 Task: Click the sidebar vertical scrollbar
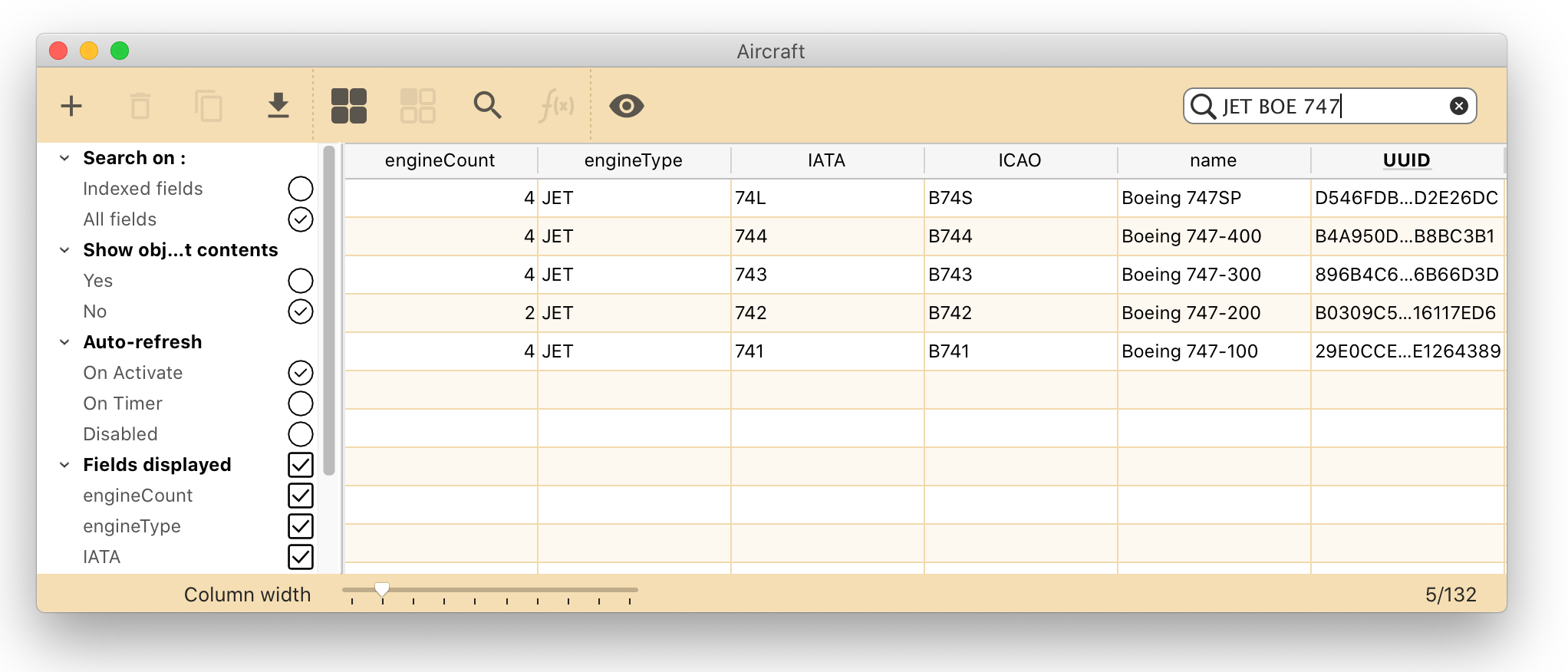329,311
